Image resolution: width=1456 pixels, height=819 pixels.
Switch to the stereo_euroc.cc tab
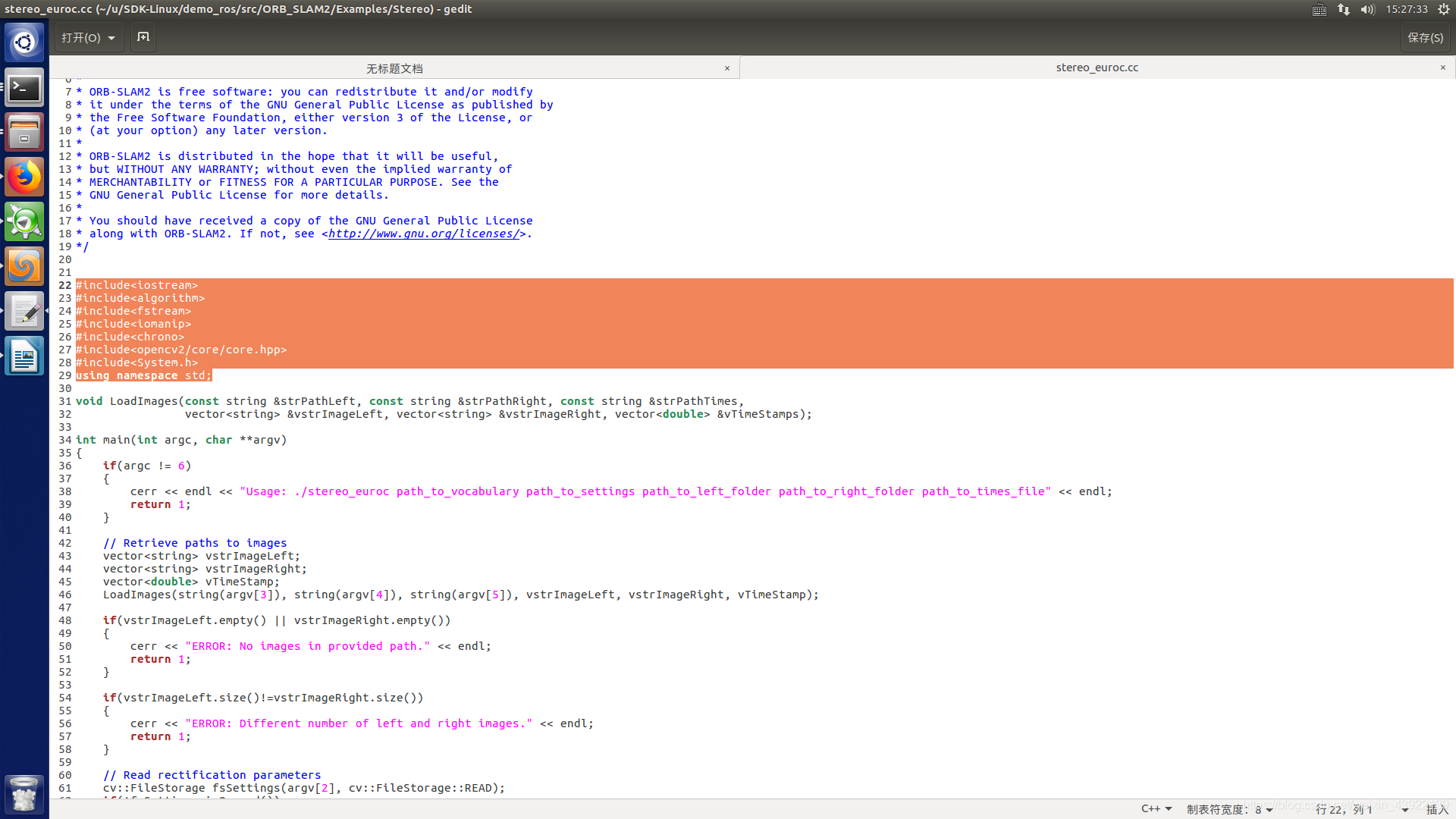pos(1098,67)
